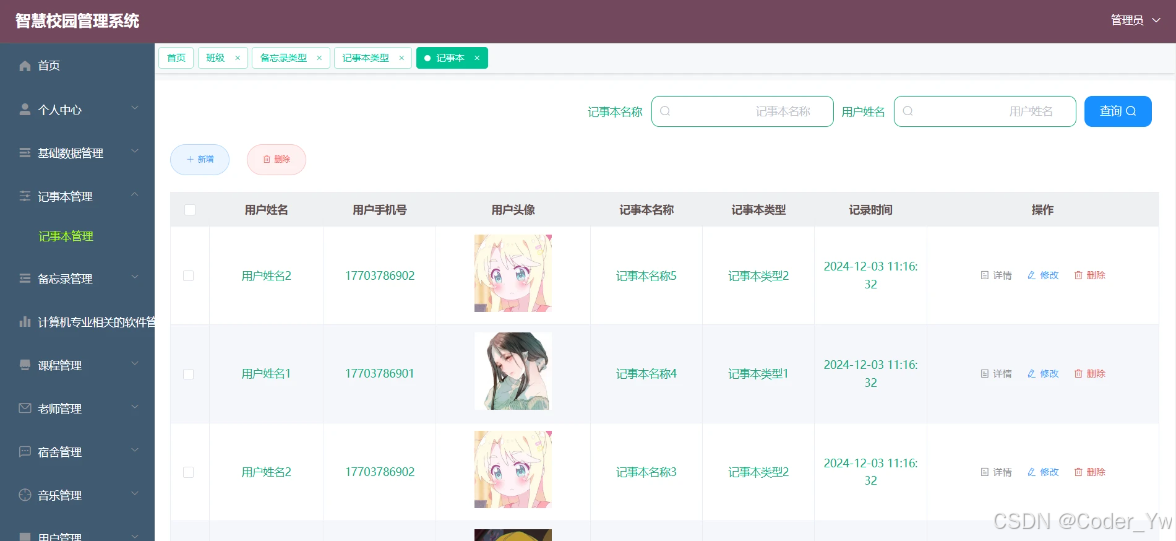Viewport: 1176px width, 541px height.
Task: Expand the 老师管理 menu chevron
Action: click(135, 408)
